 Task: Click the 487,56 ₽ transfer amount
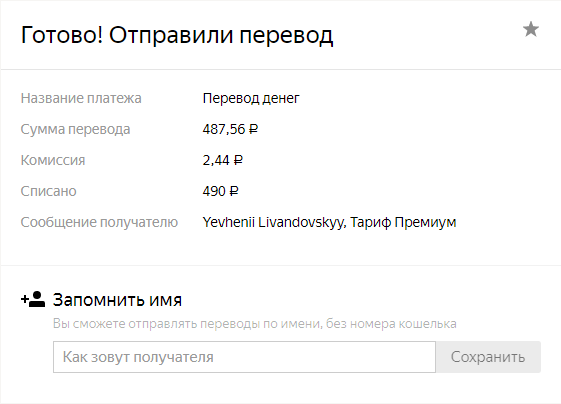230,129
